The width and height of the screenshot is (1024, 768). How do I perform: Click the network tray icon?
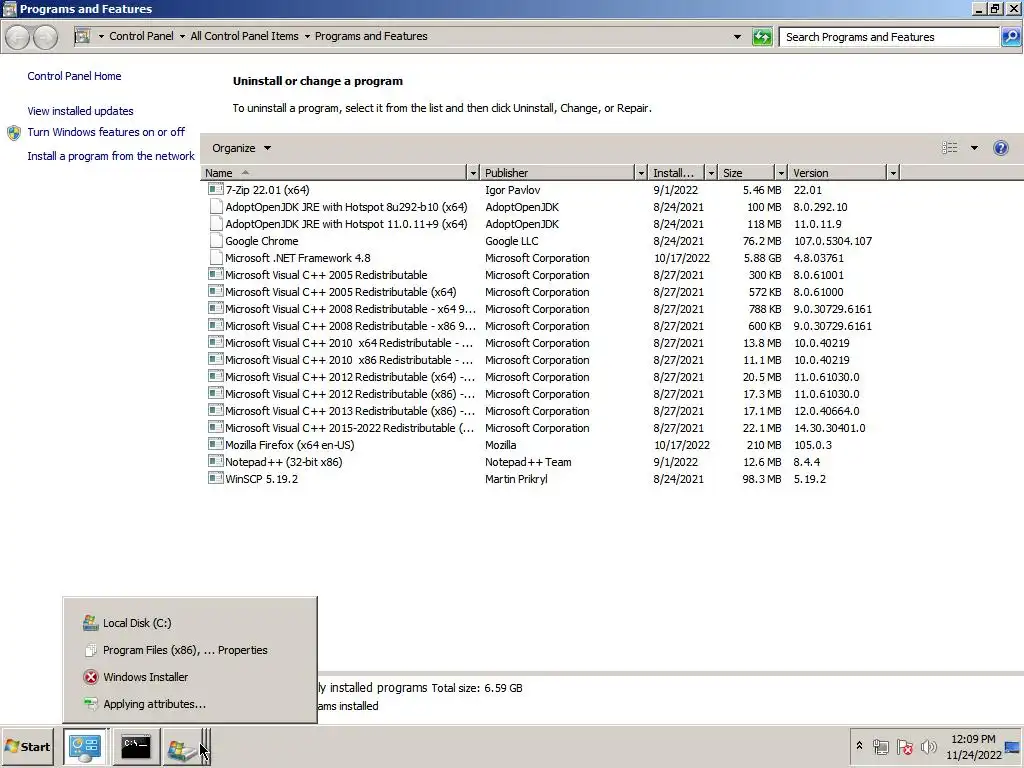[x=880, y=746]
